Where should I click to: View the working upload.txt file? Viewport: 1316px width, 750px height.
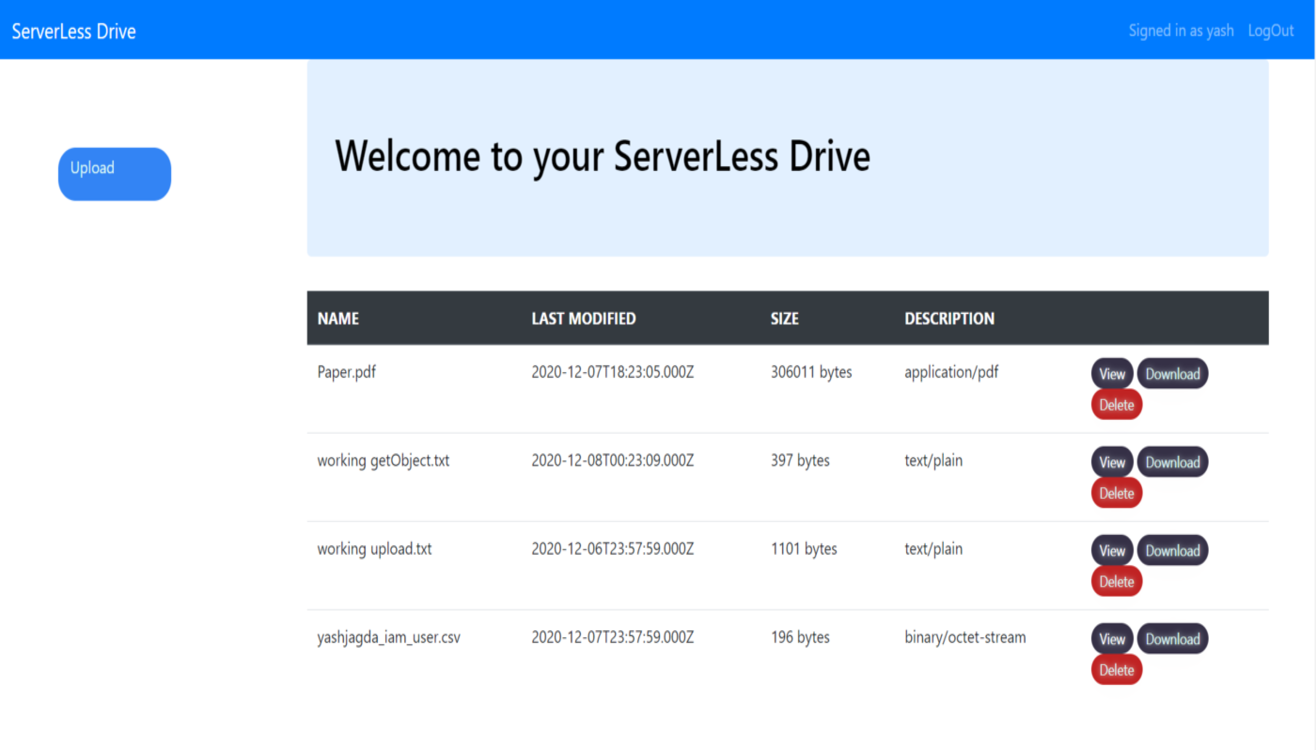(1111, 550)
